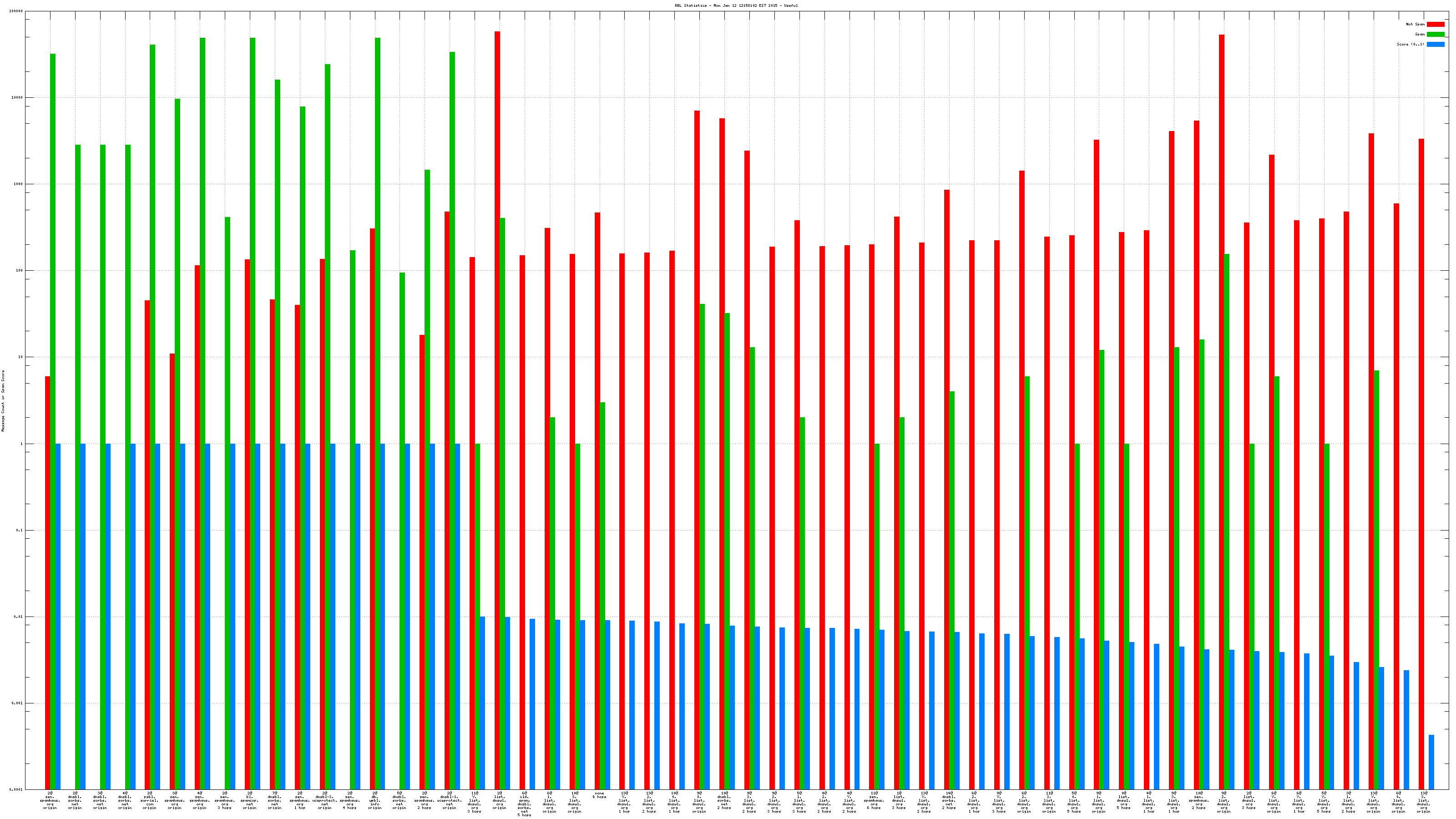Image resolution: width=1456 pixels, height=819 pixels.
Task: Click the shortest blue bar at far right
Action: pyautogui.click(x=1431, y=762)
